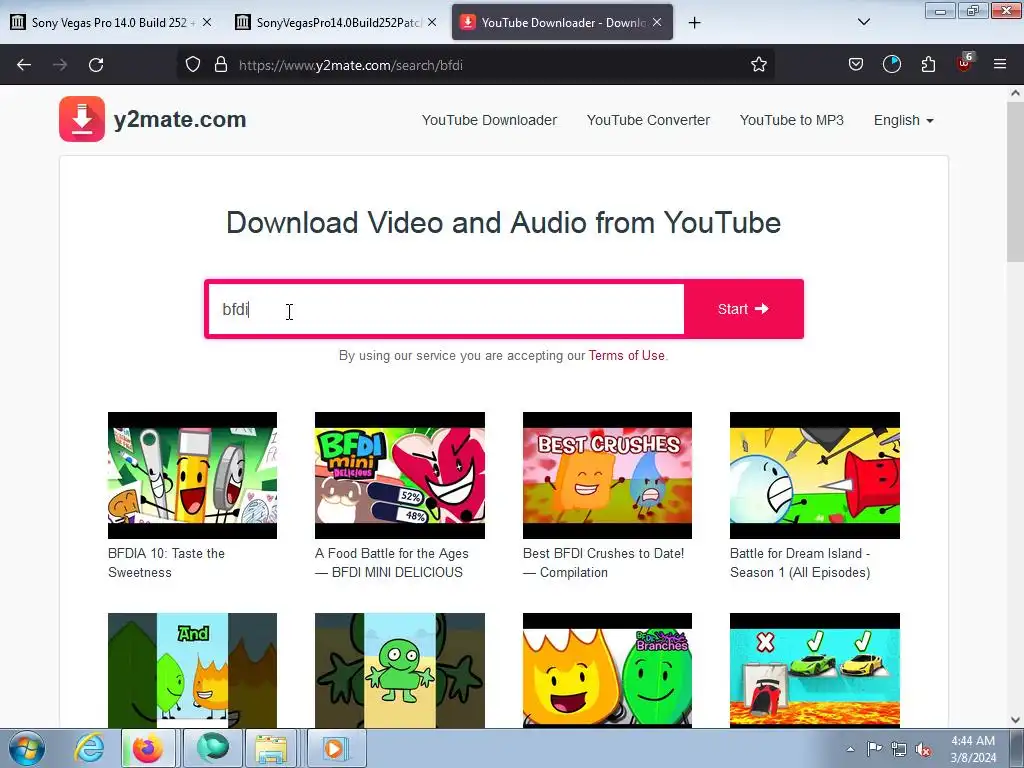Open the BFDIA 10 Taste the Sweetness thumbnail

point(192,475)
